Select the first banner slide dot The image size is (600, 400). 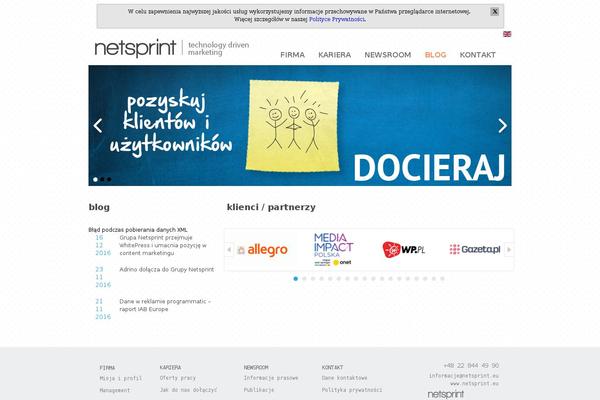95,179
